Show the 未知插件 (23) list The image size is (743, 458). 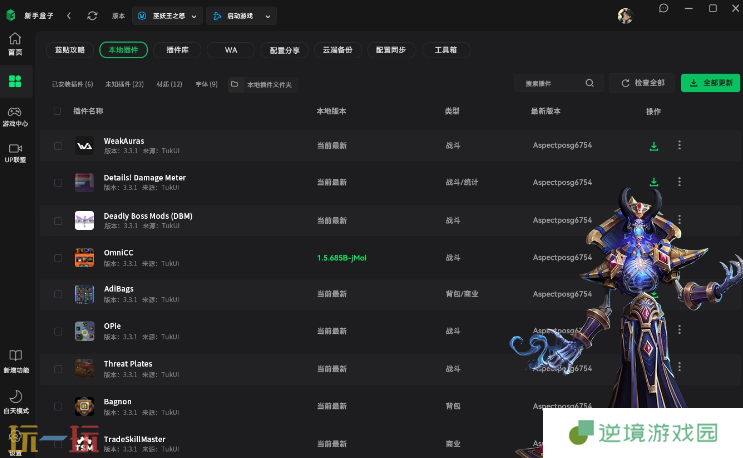click(124, 84)
